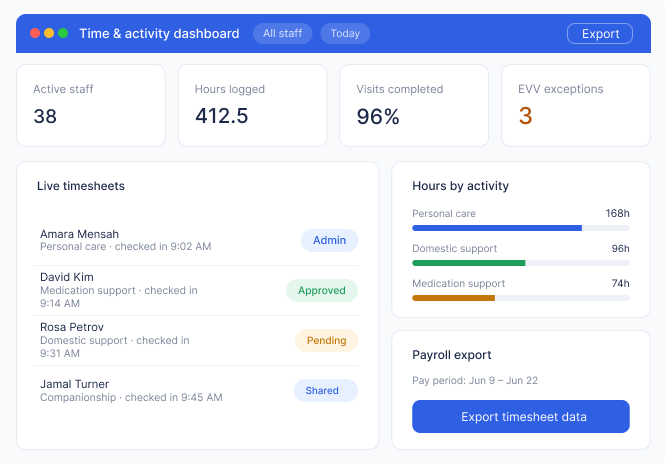Click the Personal care progress bar
665x464 pixels.
pyautogui.click(x=521, y=228)
